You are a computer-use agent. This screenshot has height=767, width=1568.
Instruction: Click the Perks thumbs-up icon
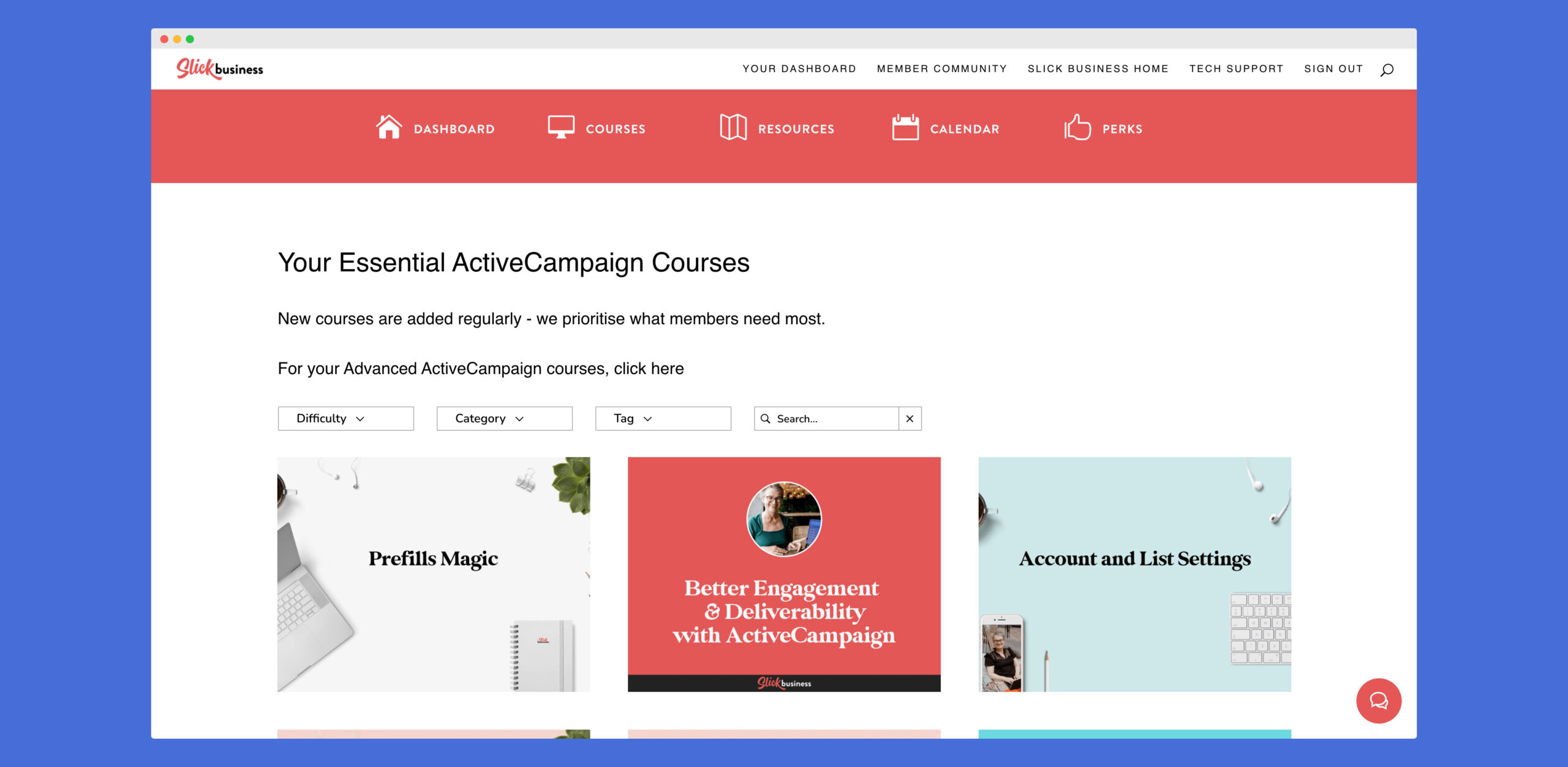pyautogui.click(x=1077, y=127)
